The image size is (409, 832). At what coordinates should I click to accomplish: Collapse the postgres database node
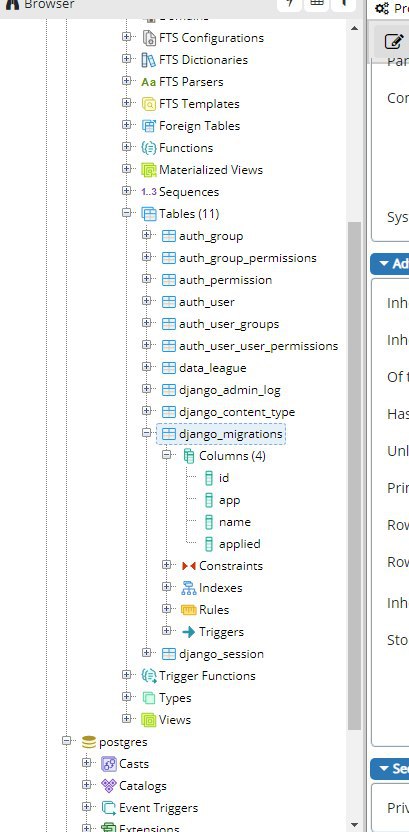pos(66,741)
